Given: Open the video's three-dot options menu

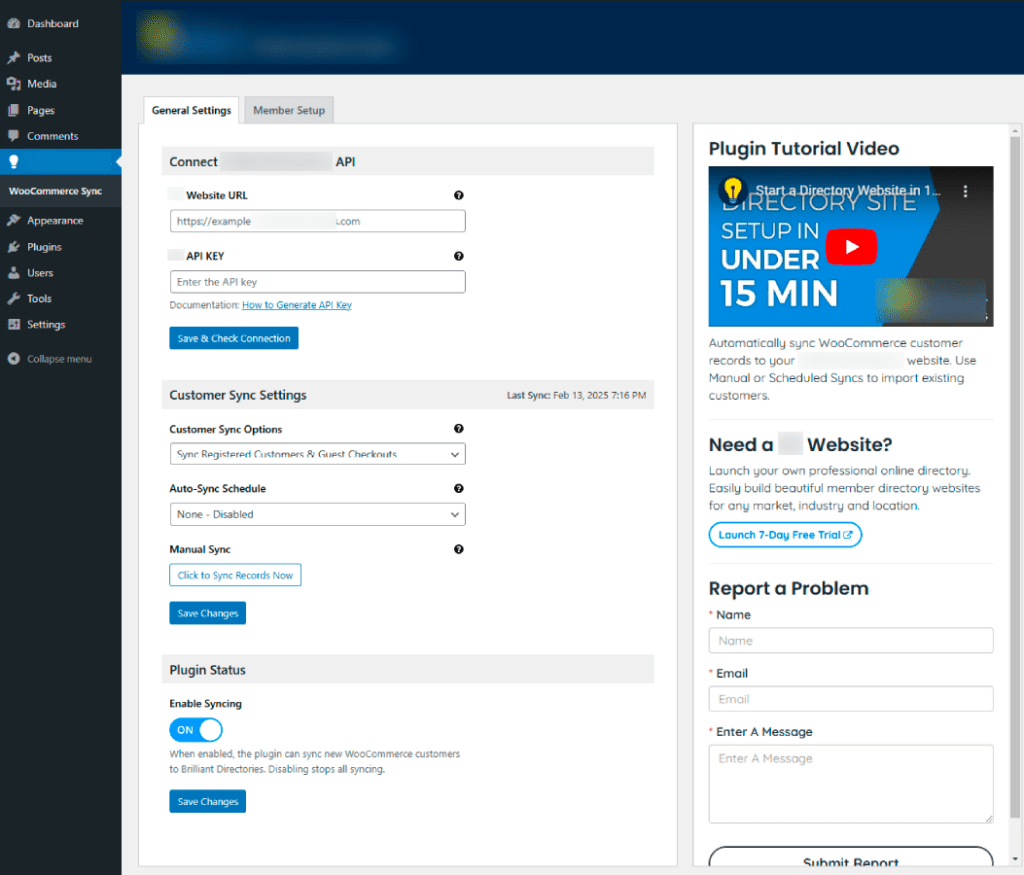Looking at the screenshot, I should (x=965, y=191).
